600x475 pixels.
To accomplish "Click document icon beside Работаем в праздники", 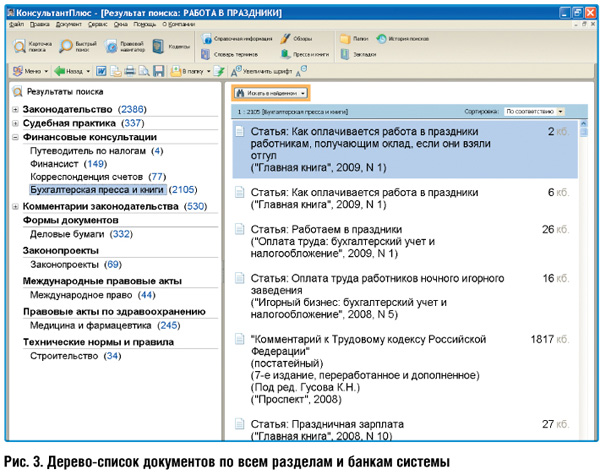I will tap(240, 229).
